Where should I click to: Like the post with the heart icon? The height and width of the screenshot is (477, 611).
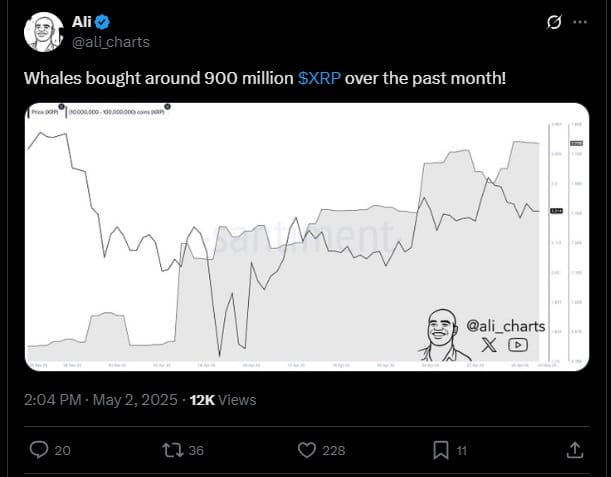click(309, 451)
